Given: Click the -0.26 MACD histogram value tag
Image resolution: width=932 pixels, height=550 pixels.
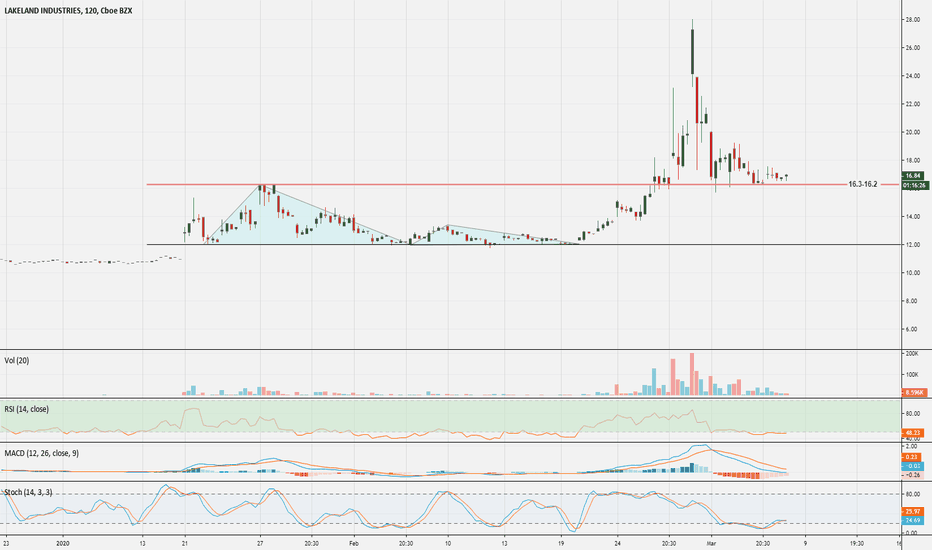Looking at the screenshot, I should (x=912, y=475).
